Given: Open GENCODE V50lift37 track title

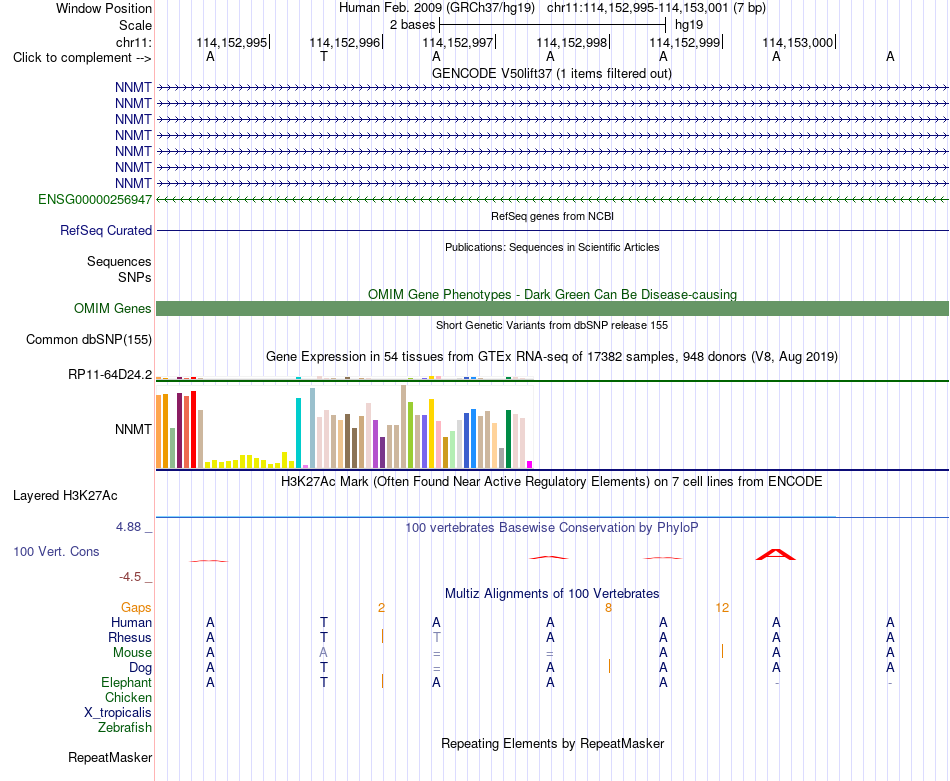Looking at the screenshot, I should point(551,73).
